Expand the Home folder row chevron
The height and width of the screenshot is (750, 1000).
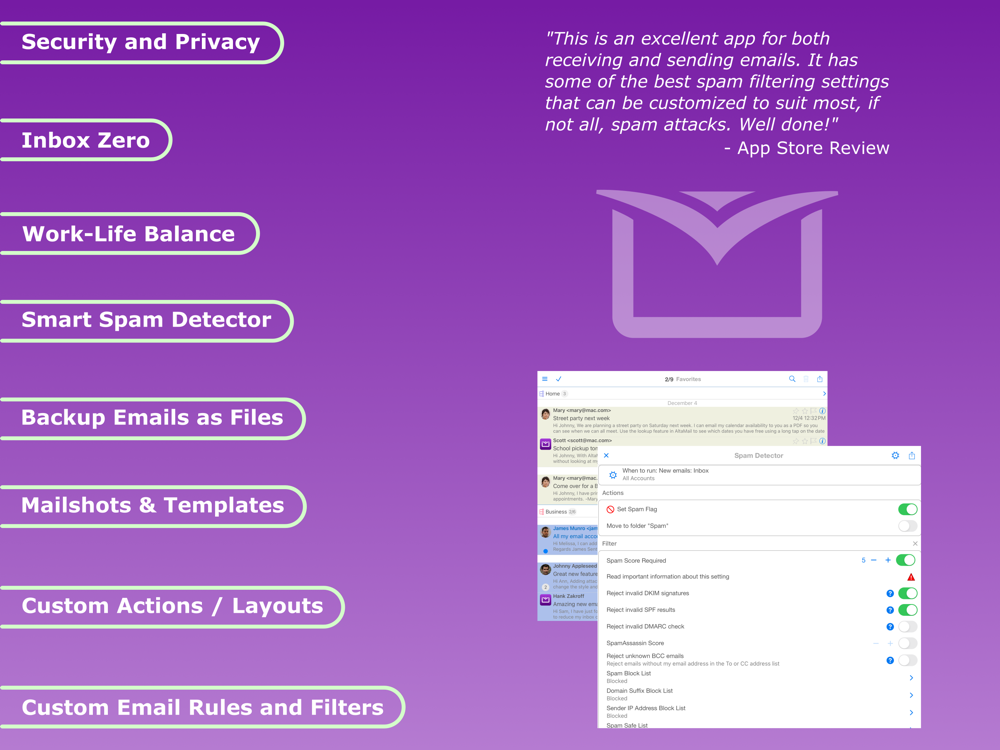824,394
